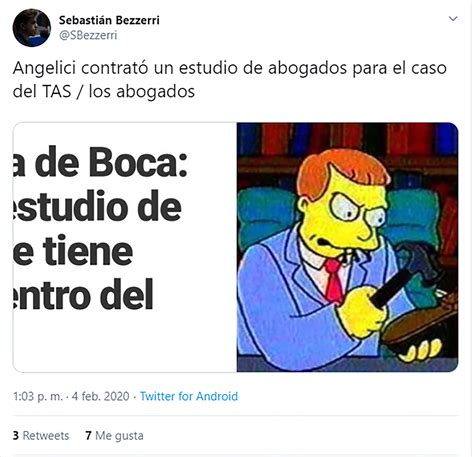View the 7 Me gusta list

click(x=114, y=436)
